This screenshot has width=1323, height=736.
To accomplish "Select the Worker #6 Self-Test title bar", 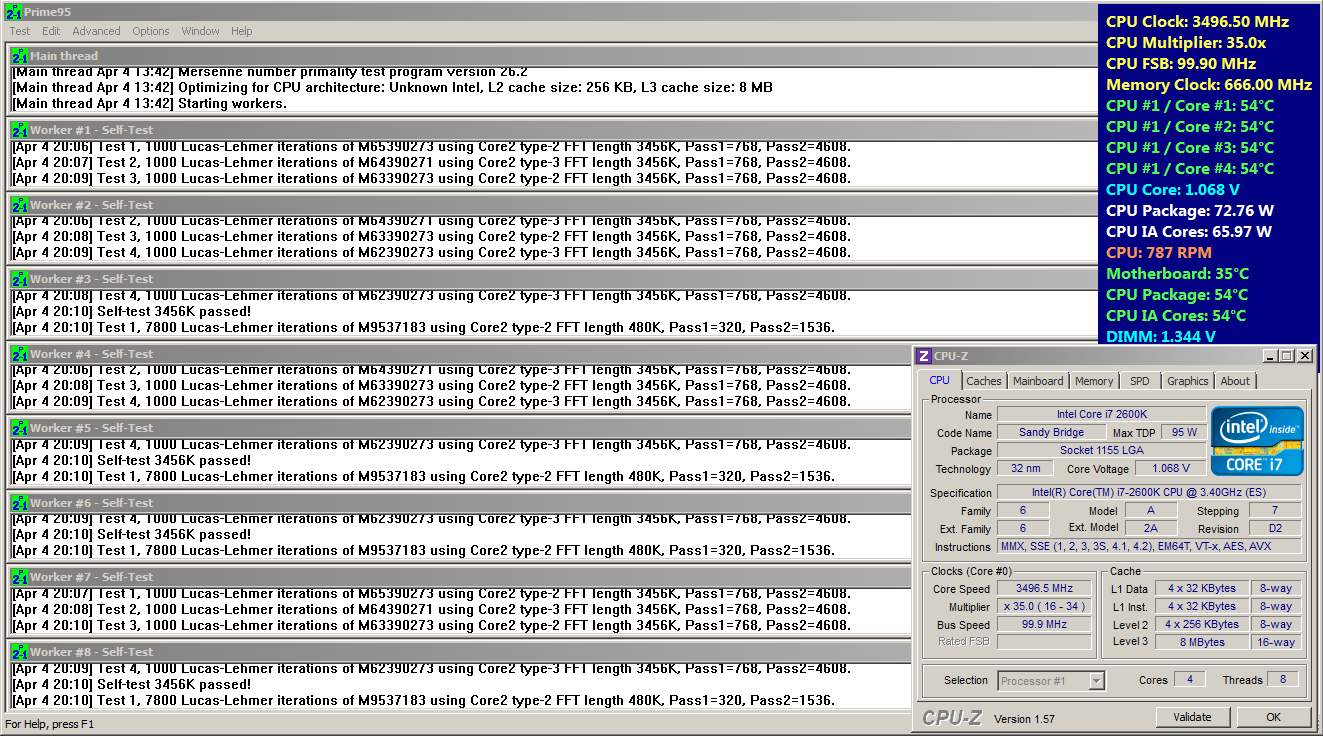I will point(400,504).
